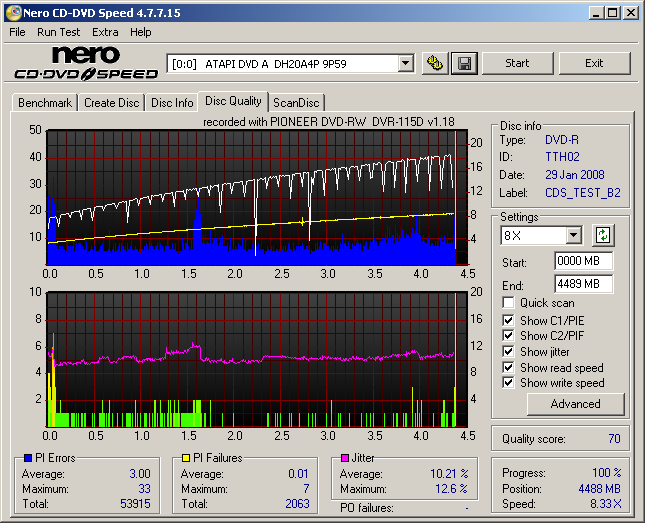The image size is (645, 523).
Task: Click the drive options icon next to drive selector
Action: 435,63
